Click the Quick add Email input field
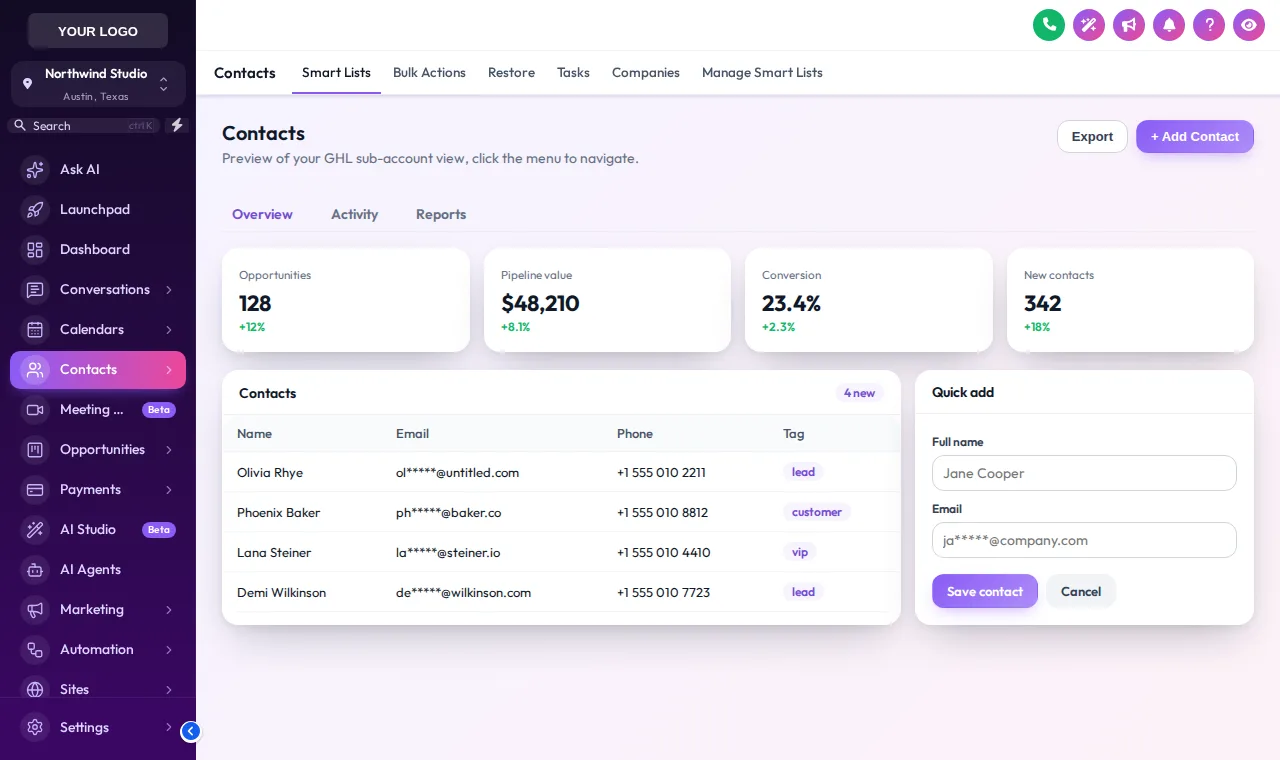Viewport: 1280px width, 760px height. (x=1084, y=540)
